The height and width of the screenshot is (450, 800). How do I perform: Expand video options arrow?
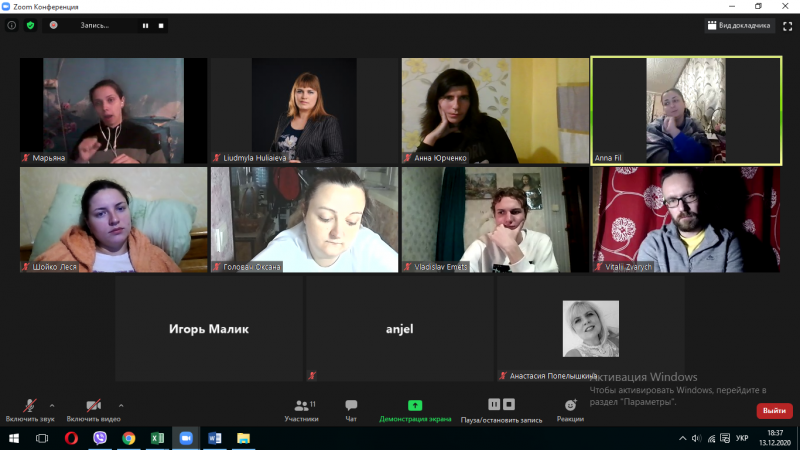[x=121, y=406]
